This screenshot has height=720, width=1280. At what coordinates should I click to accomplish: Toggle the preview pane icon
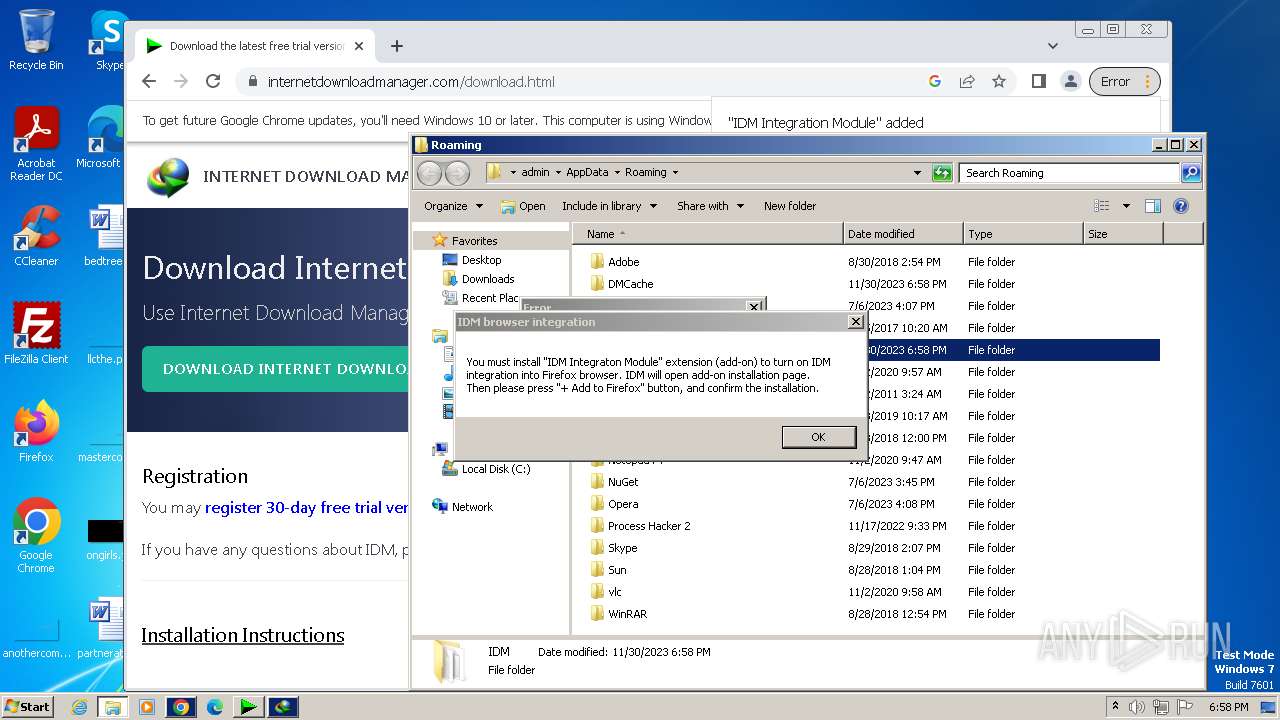[1153, 206]
